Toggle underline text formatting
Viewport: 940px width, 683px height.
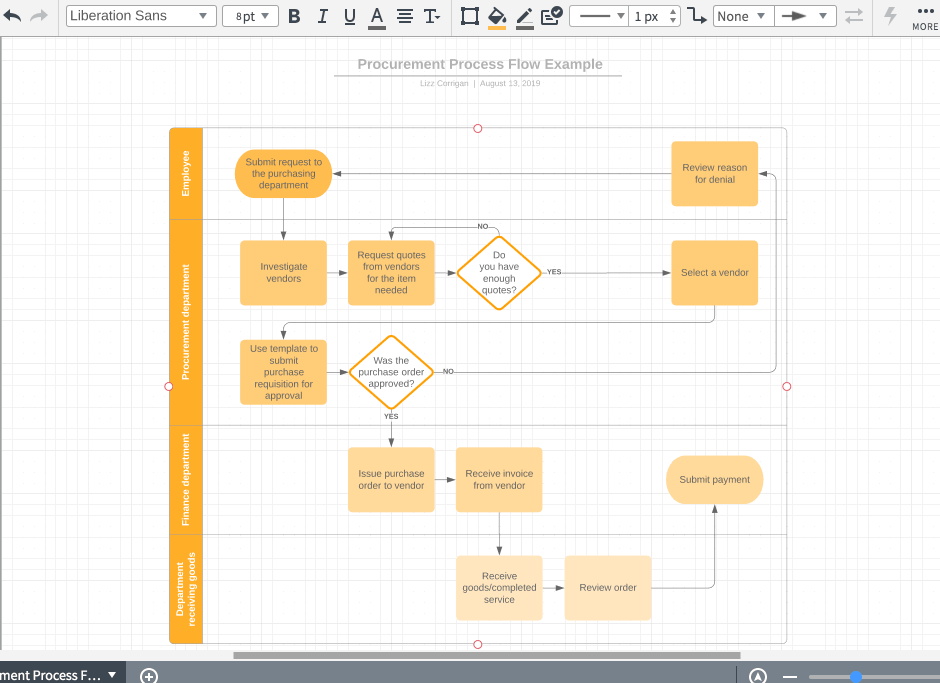(x=349, y=16)
